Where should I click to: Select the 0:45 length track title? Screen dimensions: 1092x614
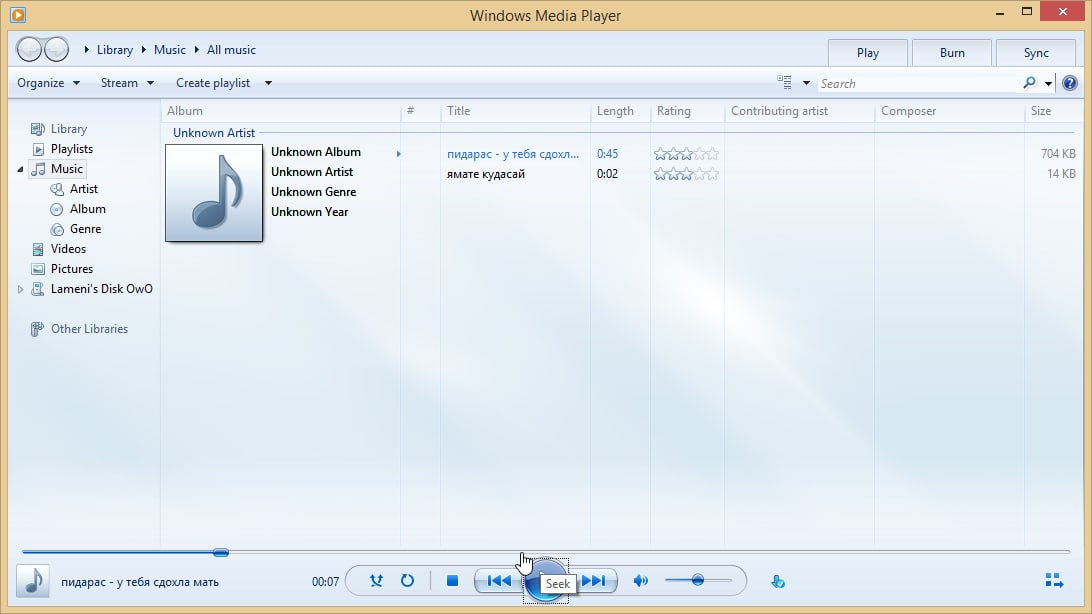tap(513, 154)
